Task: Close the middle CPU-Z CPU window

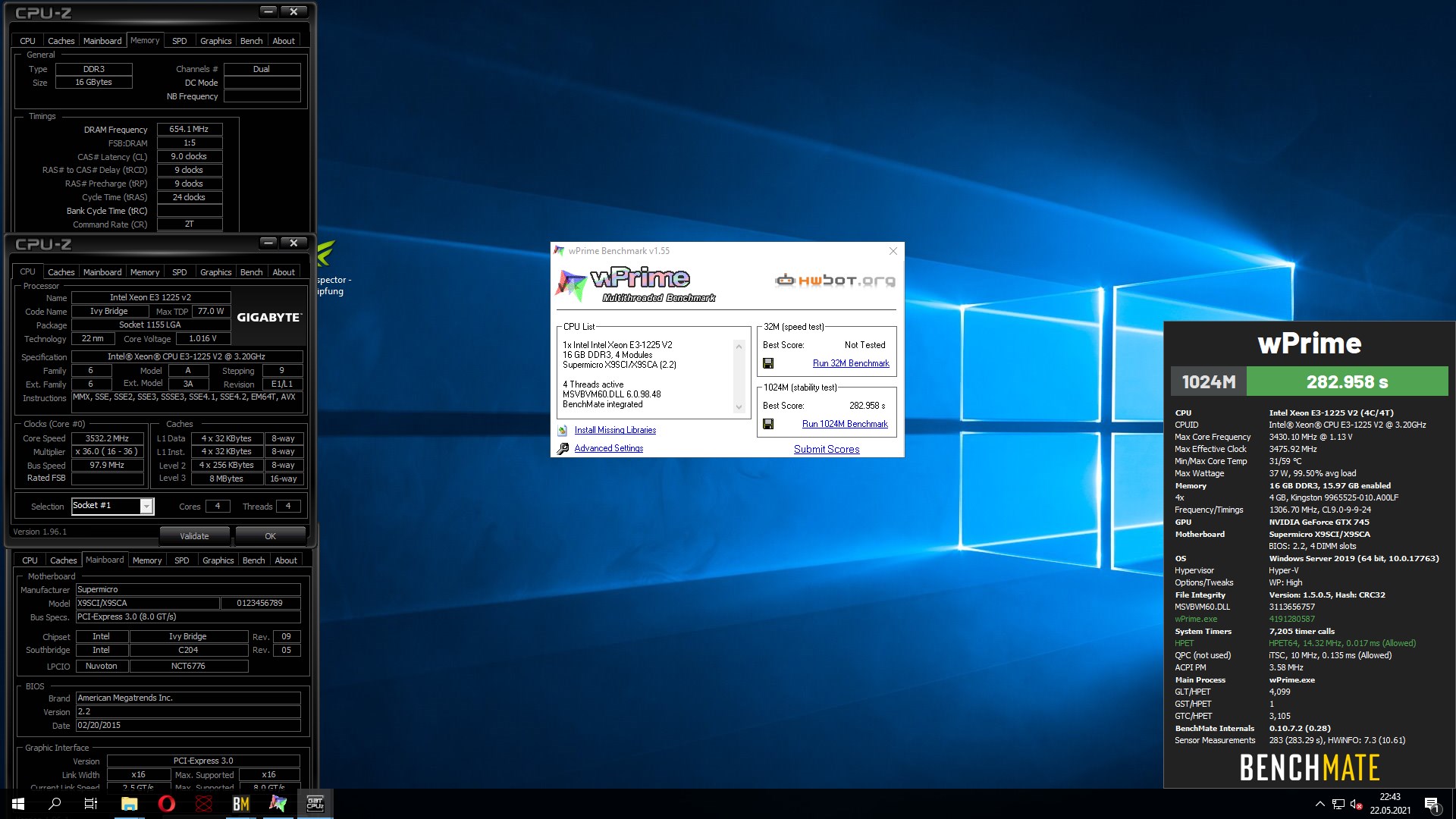Action: tap(293, 243)
